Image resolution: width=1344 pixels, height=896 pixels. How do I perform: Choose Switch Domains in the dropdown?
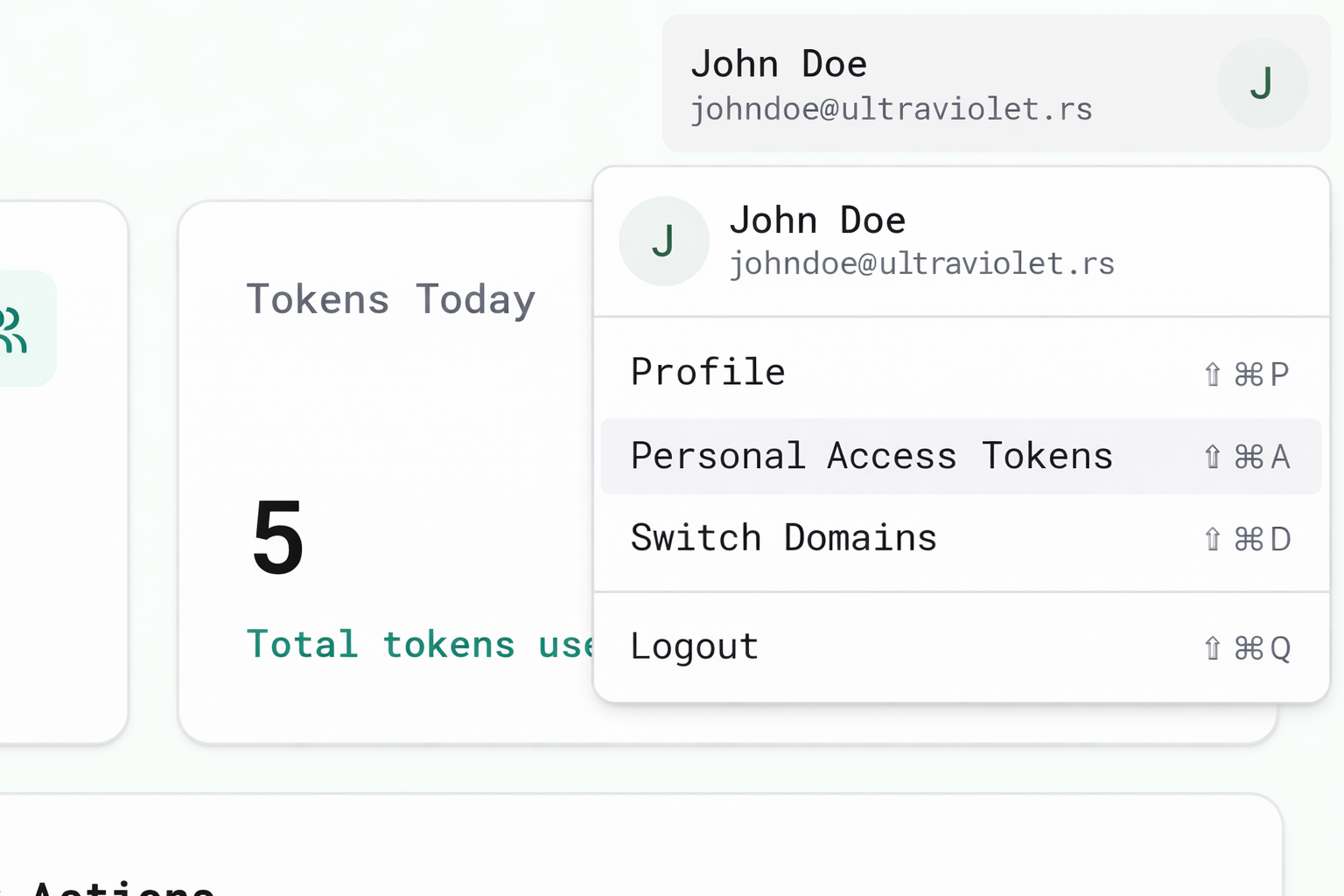tap(961, 538)
